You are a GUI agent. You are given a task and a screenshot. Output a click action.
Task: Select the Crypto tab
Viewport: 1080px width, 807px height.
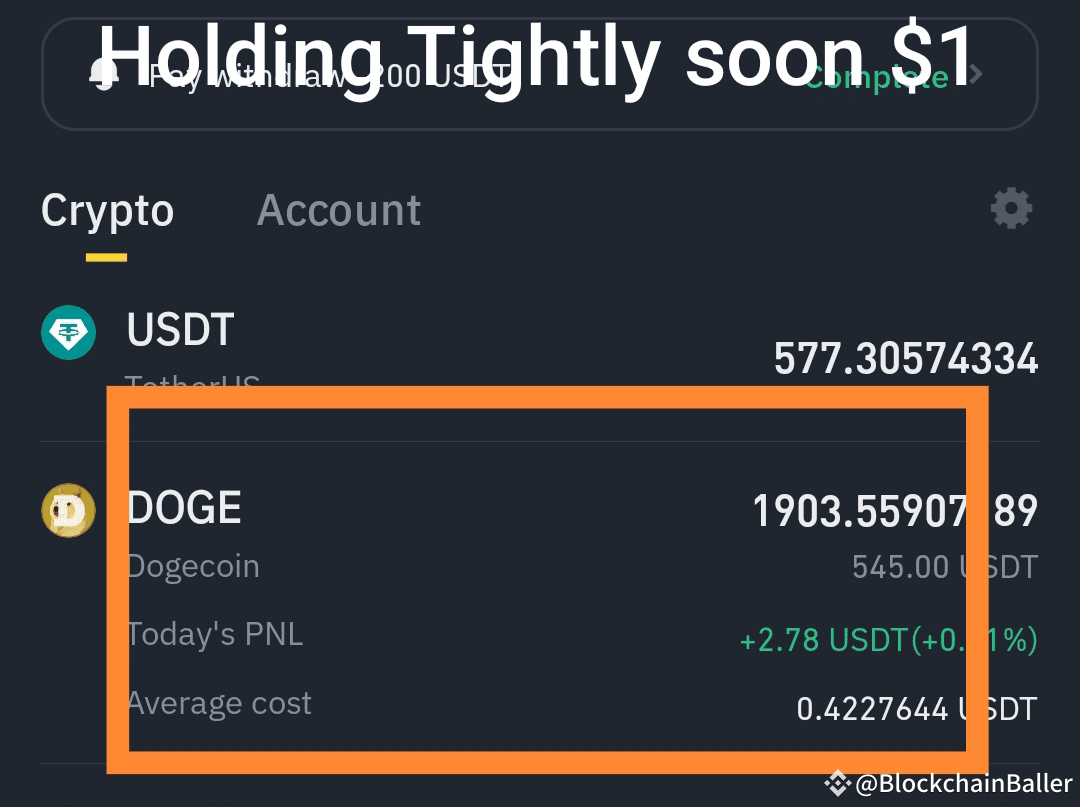pos(106,210)
